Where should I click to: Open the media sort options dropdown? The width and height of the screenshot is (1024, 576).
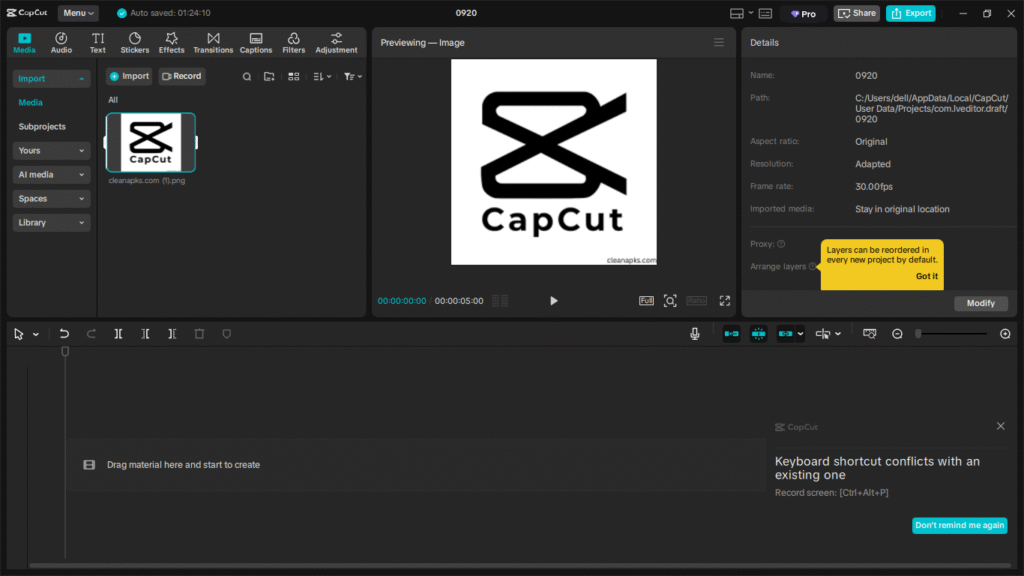click(x=322, y=77)
